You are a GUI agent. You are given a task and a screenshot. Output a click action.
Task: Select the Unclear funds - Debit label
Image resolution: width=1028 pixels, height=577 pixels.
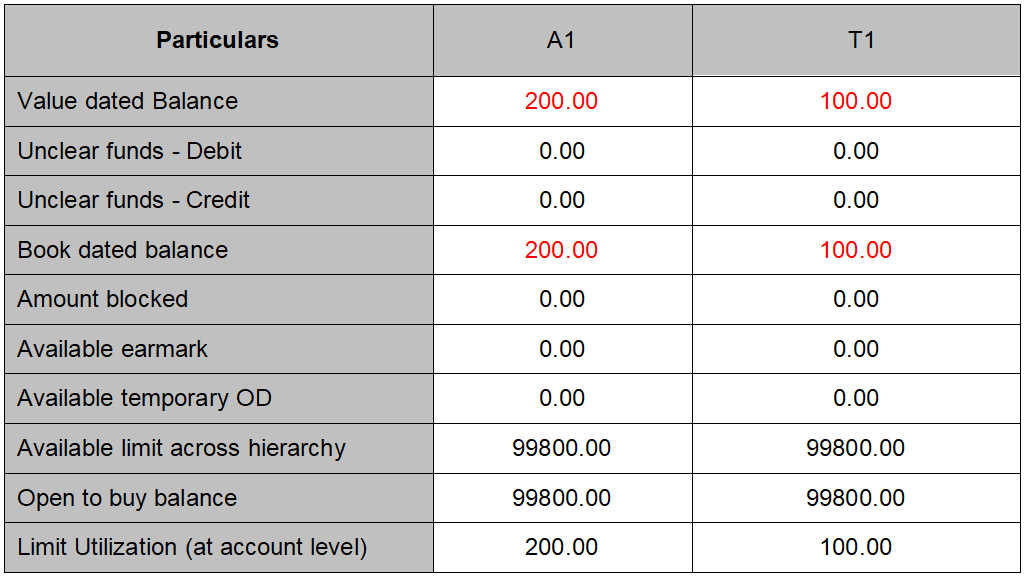[x=130, y=151]
